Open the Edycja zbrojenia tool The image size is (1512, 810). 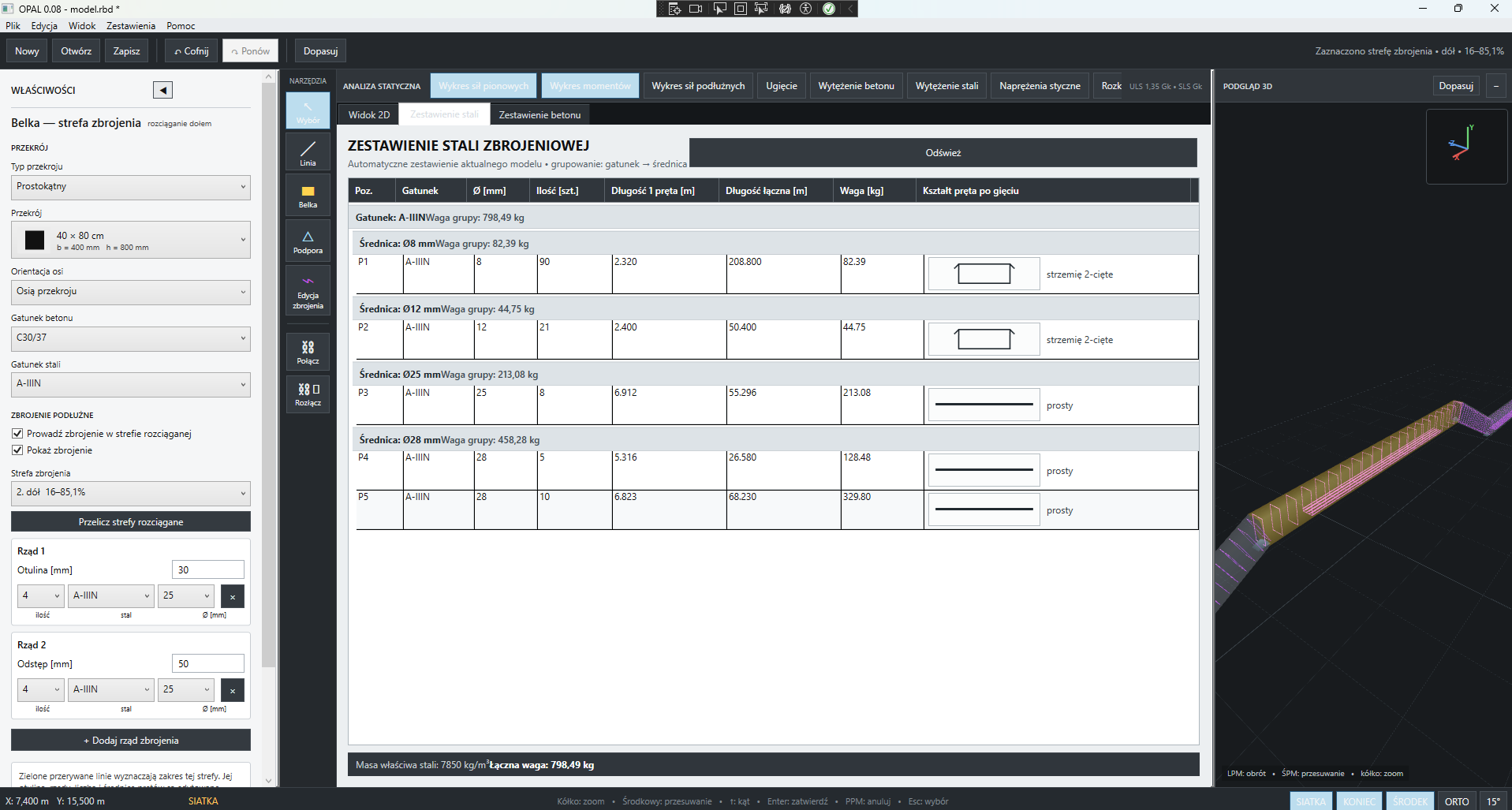click(308, 291)
